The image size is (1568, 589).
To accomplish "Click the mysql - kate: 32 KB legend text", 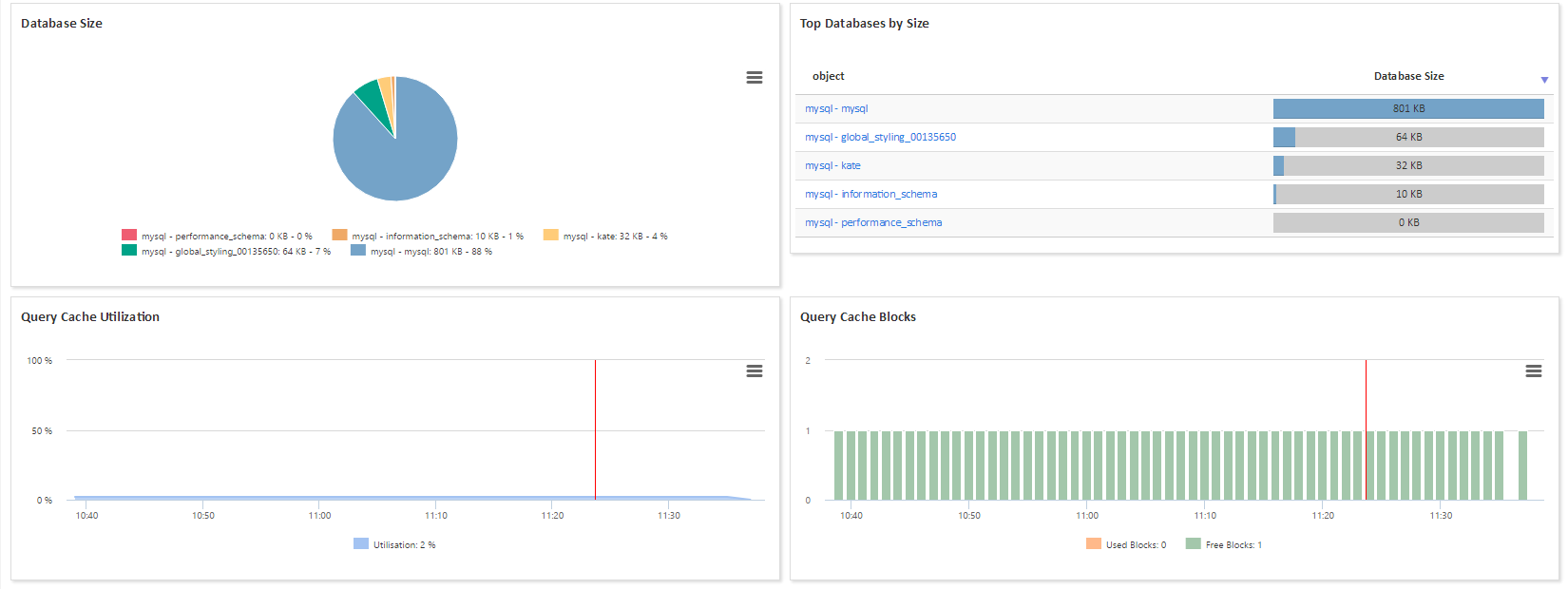I will pyautogui.click(x=616, y=236).
